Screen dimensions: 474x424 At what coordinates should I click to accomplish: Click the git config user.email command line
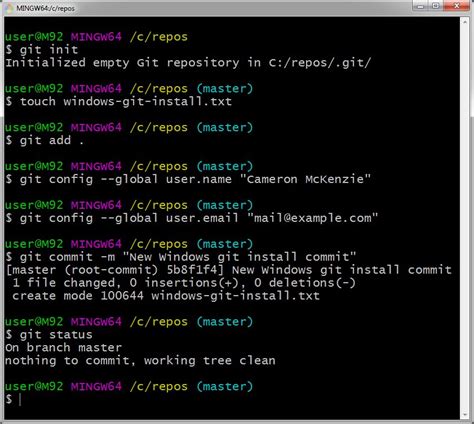coord(192,218)
